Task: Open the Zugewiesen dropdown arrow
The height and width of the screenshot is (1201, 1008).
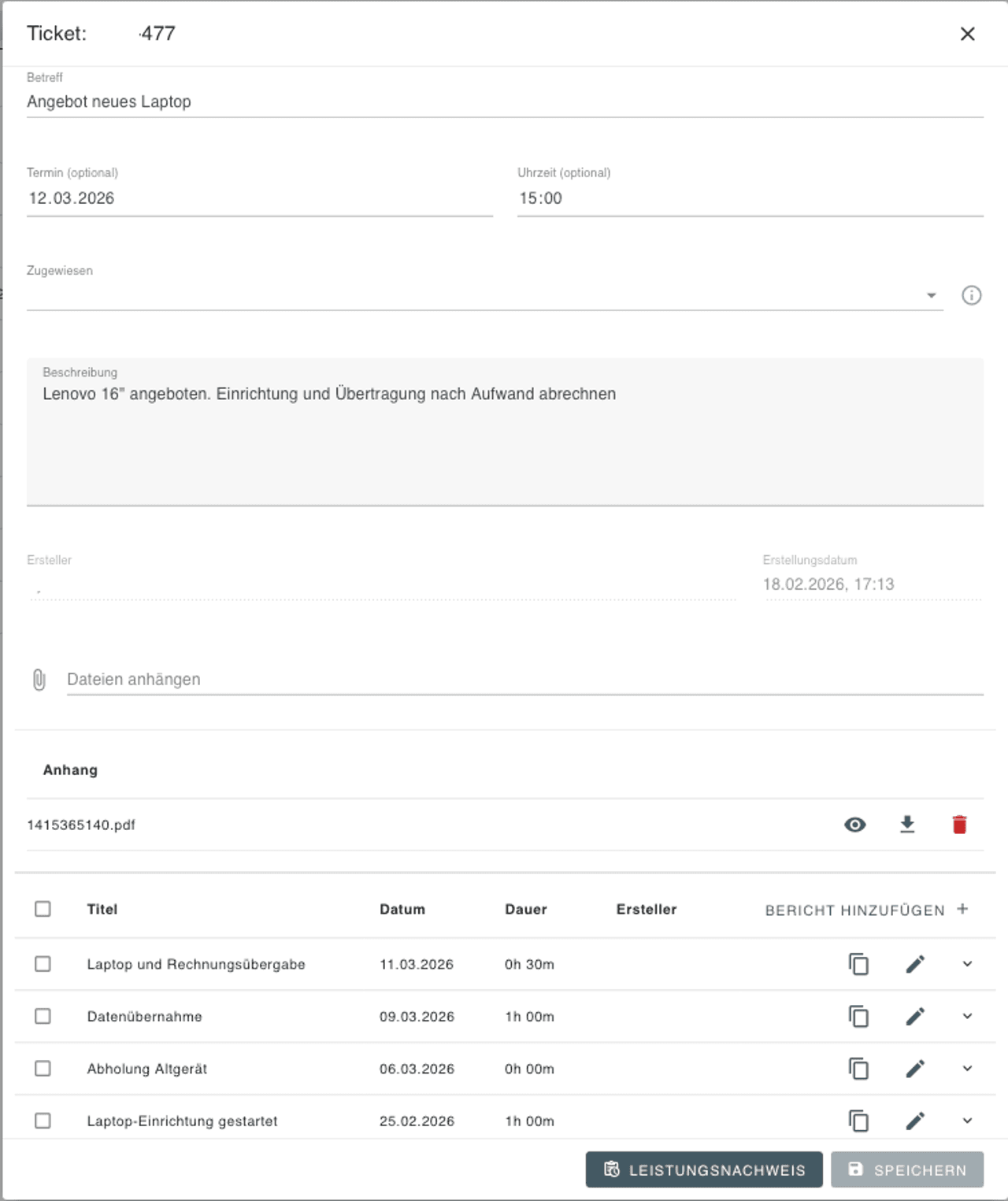Action: click(932, 295)
